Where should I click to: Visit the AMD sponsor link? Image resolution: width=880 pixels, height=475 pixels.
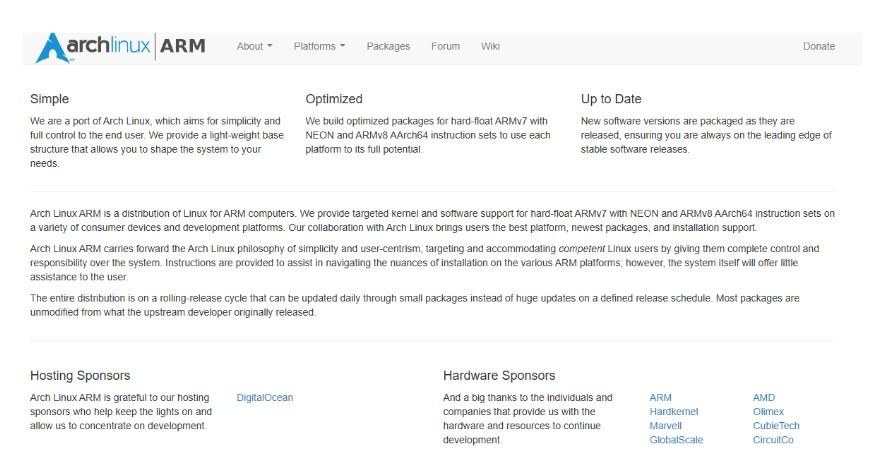click(x=763, y=398)
